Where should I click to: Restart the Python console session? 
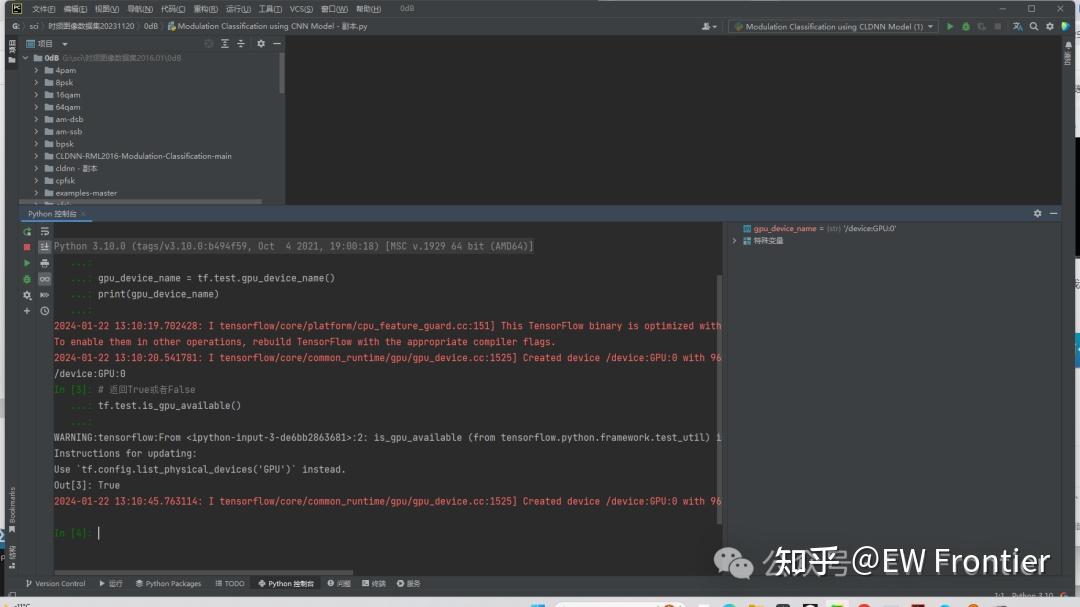[x=27, y=231]
